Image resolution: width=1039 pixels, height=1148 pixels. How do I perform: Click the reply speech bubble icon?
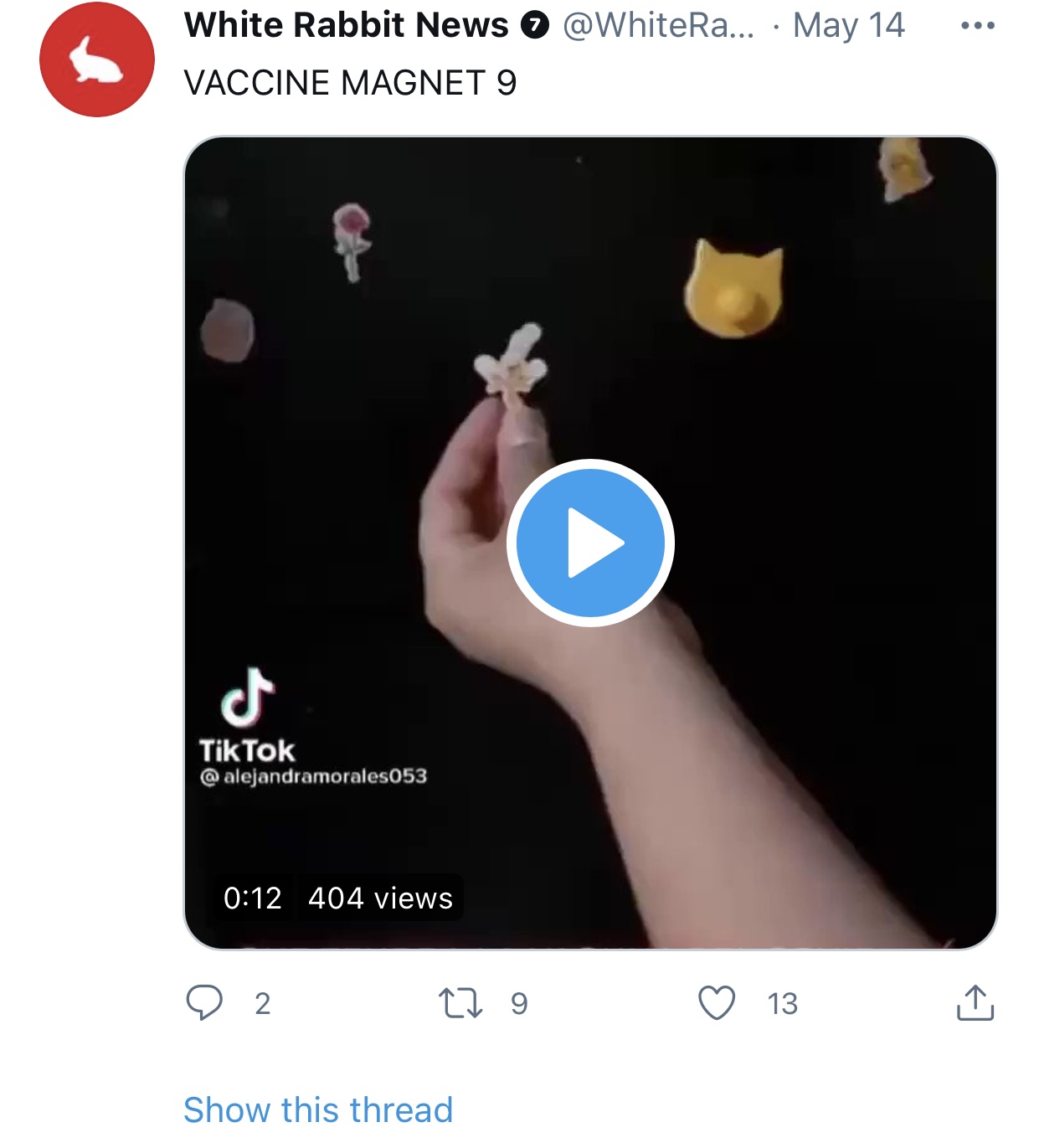204,1002
